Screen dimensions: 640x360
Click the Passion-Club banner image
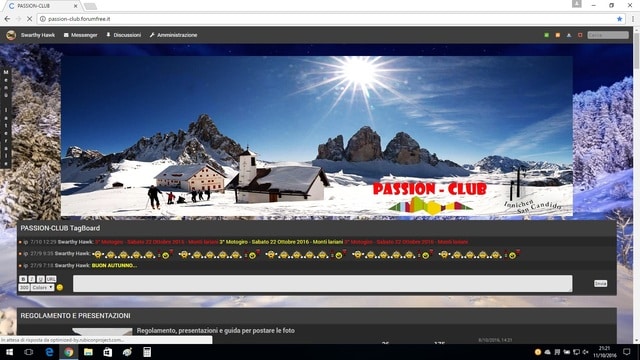(x=317, y=136)
